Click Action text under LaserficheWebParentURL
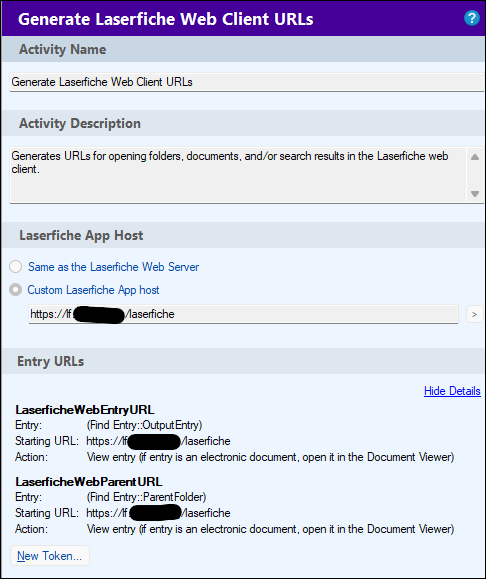 click(270, 529)
